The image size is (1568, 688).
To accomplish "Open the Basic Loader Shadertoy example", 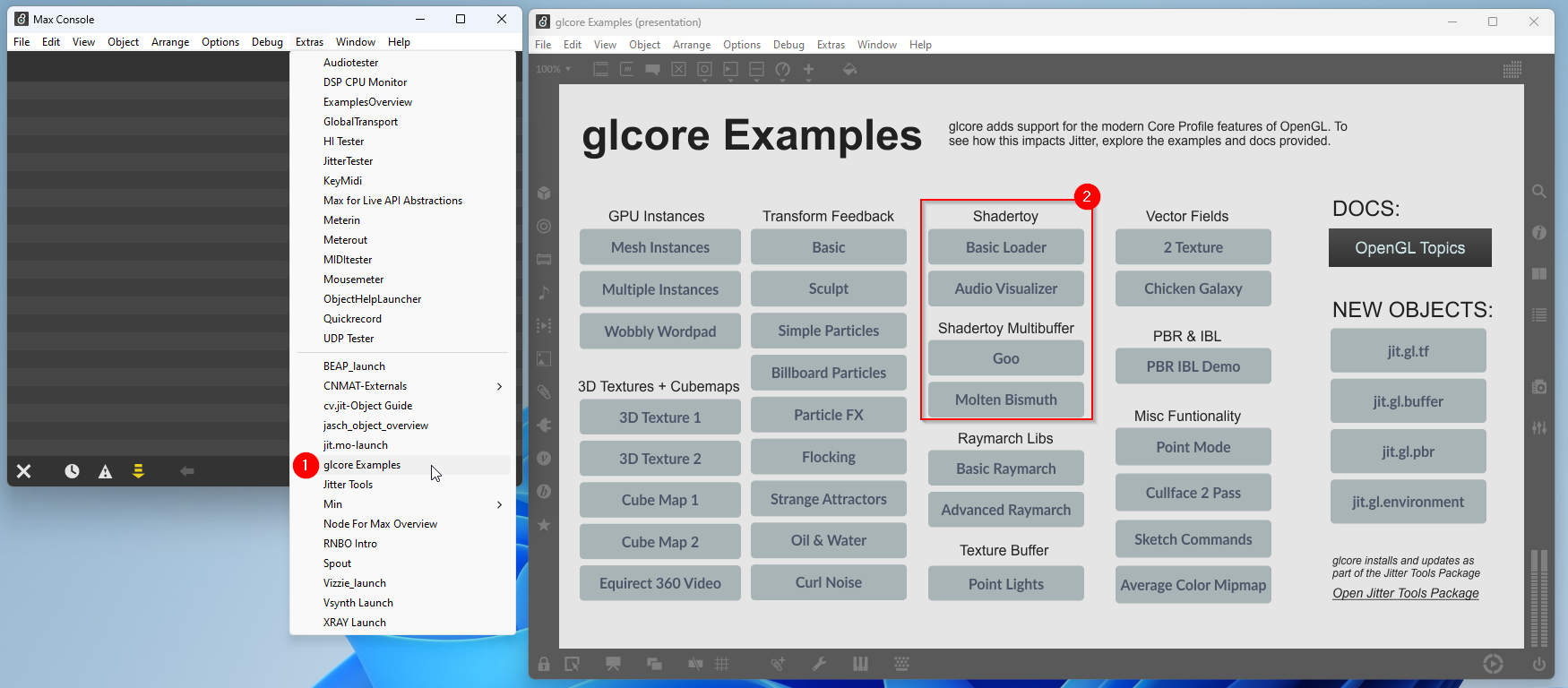I will click(1006, 247).
